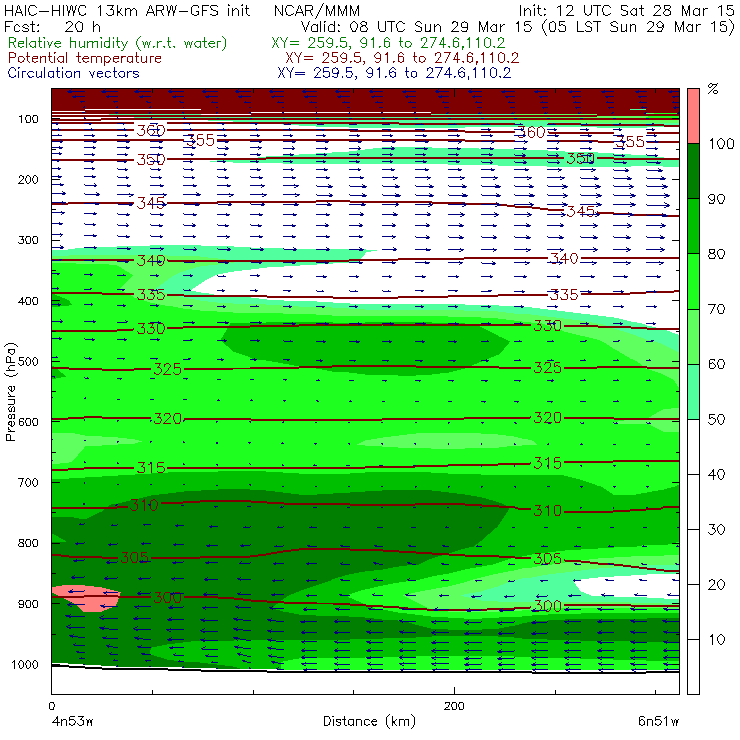Image resolution: width=740 pixels, height=740 pixels.
Task: Click the blue XY coordinates line
Action: click(x=395, y=73)
